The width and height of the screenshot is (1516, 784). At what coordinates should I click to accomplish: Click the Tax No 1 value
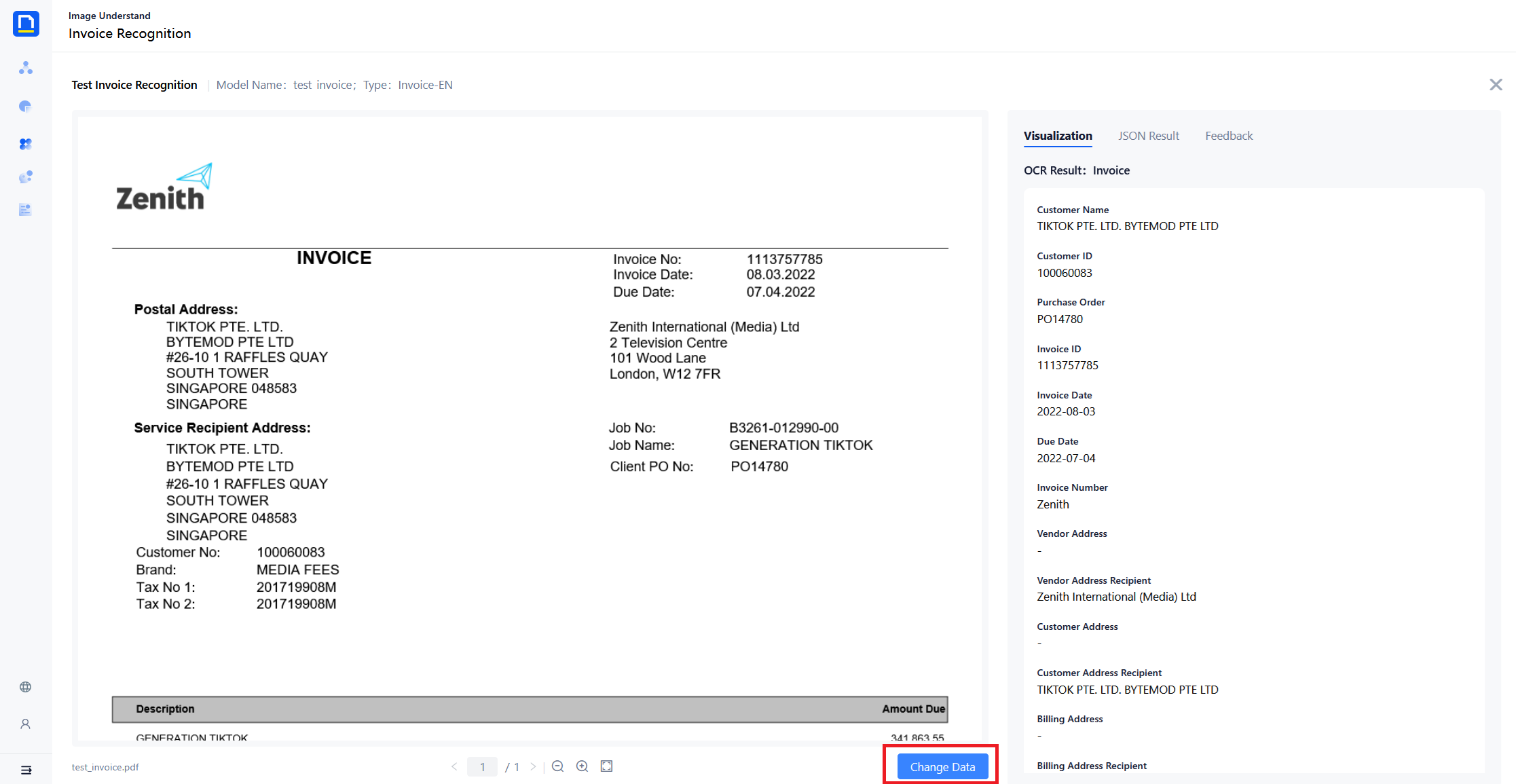[x=296, y=587]
